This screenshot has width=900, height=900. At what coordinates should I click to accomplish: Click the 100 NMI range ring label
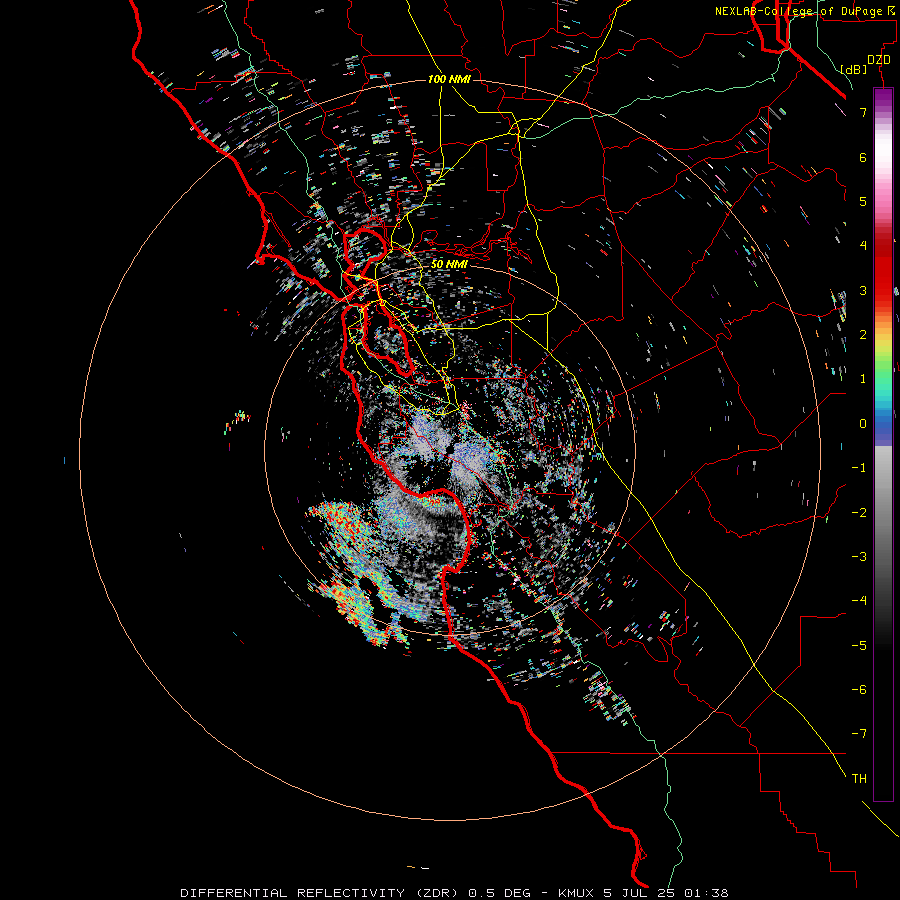point(449,79)
